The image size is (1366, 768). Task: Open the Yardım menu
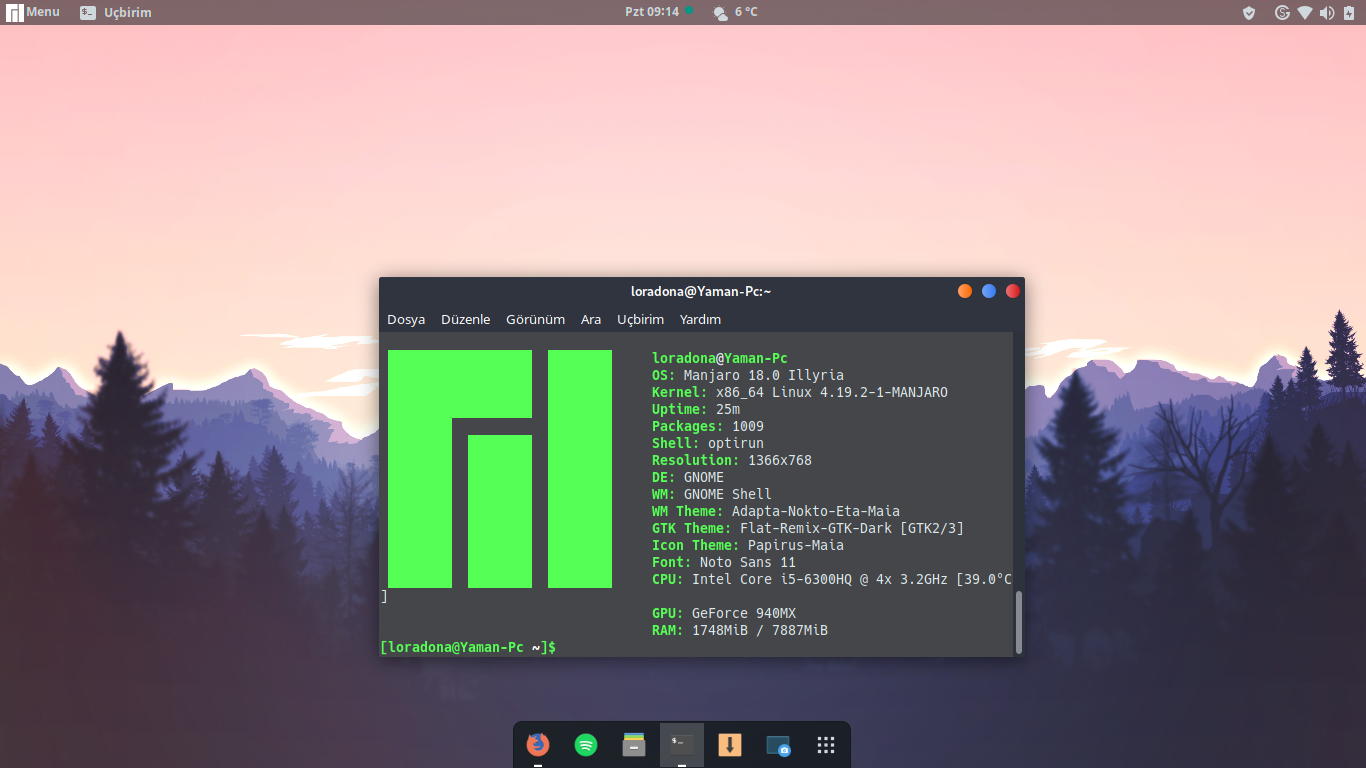coord(700,319)
